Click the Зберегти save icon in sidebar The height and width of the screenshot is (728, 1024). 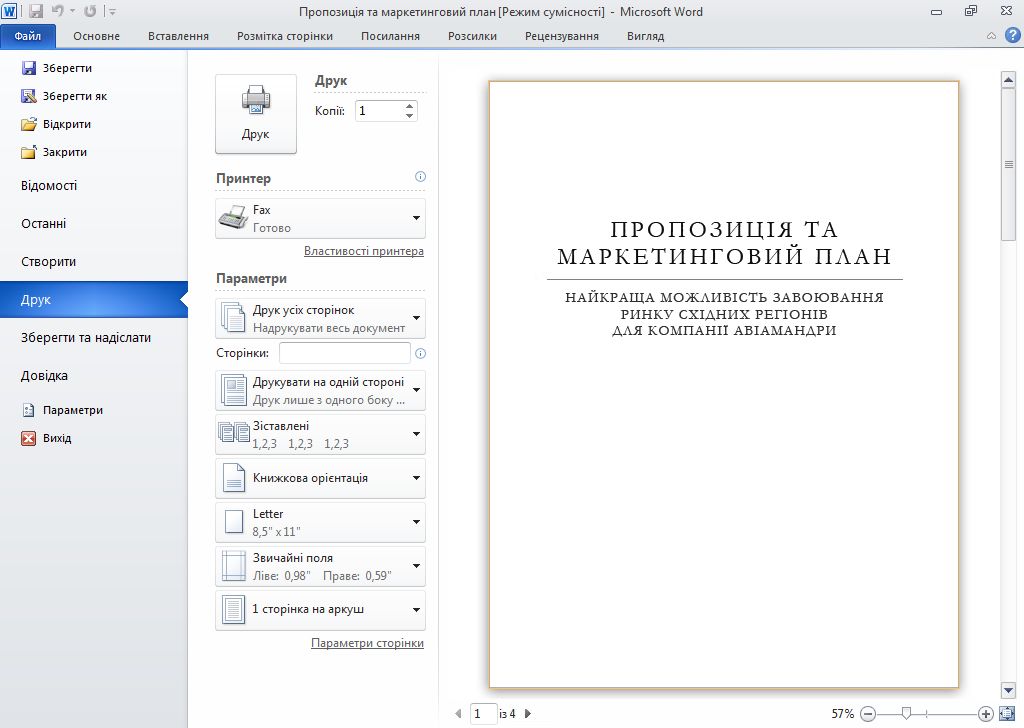tap(29, 68)
